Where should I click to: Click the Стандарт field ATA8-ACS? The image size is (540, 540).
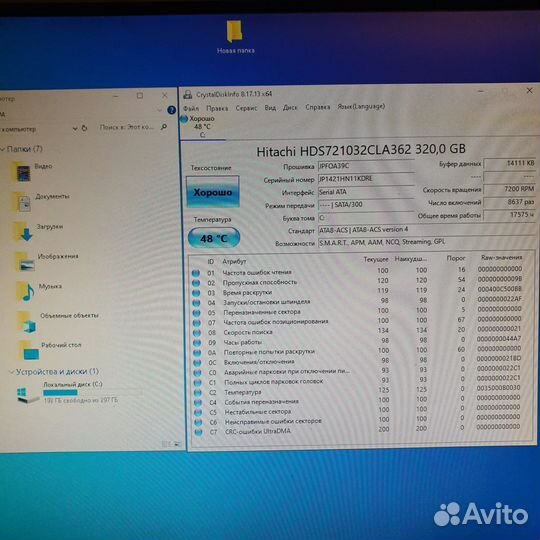click(x=426, y=230)
